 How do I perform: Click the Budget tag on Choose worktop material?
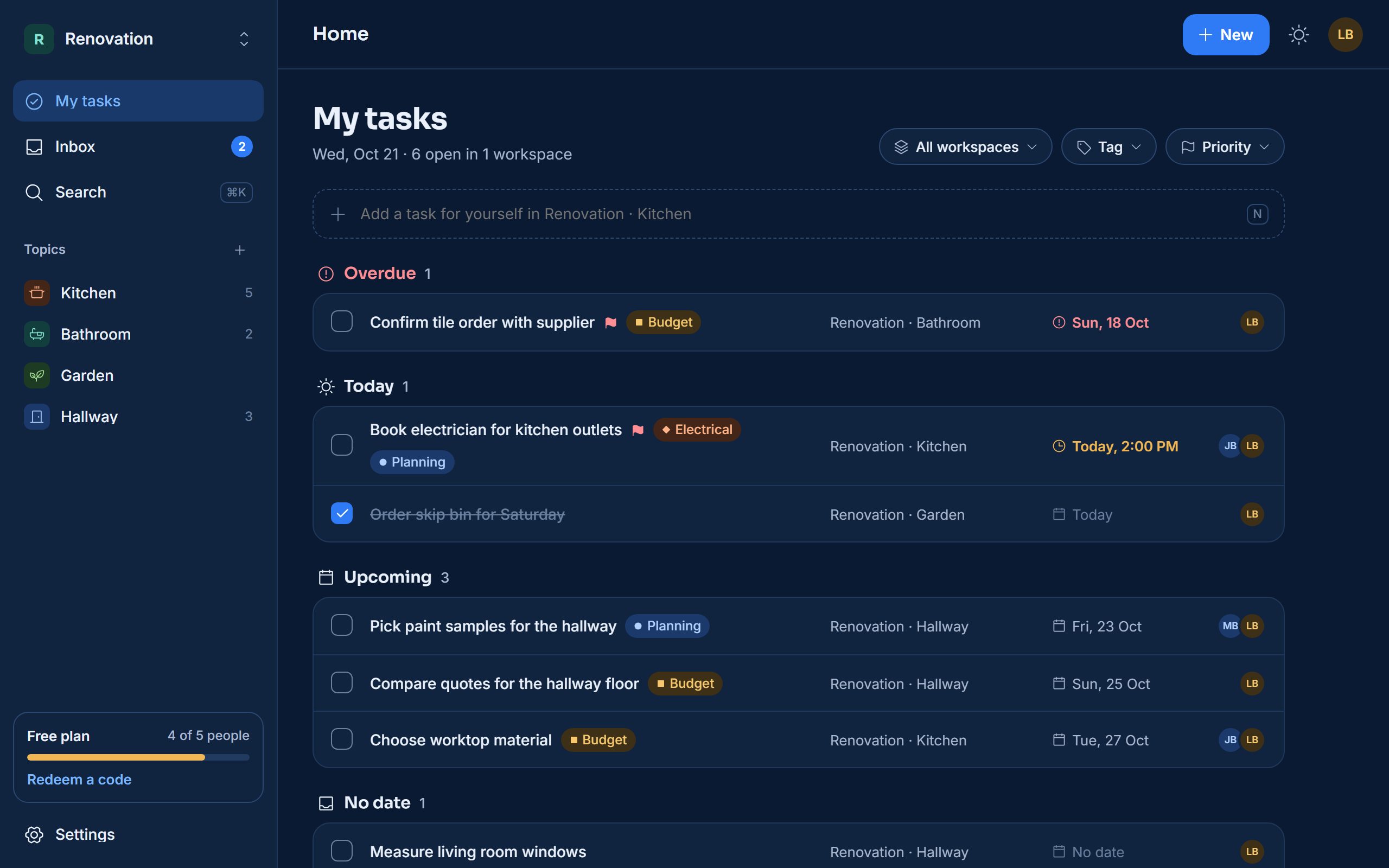point(598,740)
